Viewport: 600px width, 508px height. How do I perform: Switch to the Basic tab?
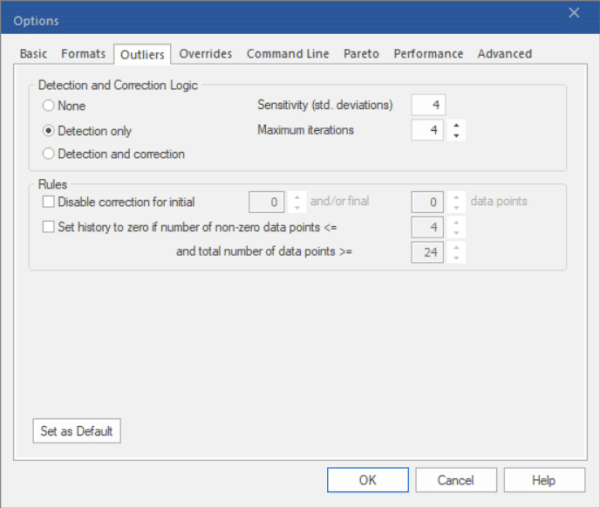point(33,54)
